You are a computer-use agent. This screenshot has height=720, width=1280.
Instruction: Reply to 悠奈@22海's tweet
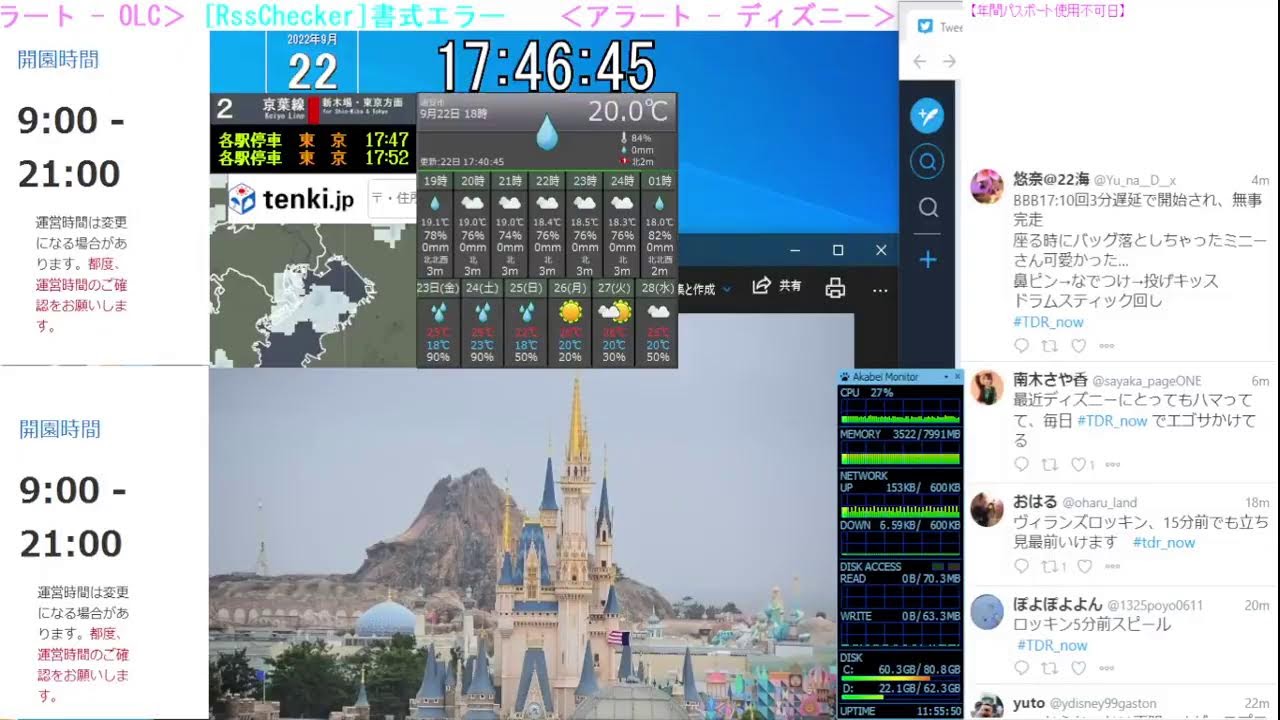[x=1021, y=346]
